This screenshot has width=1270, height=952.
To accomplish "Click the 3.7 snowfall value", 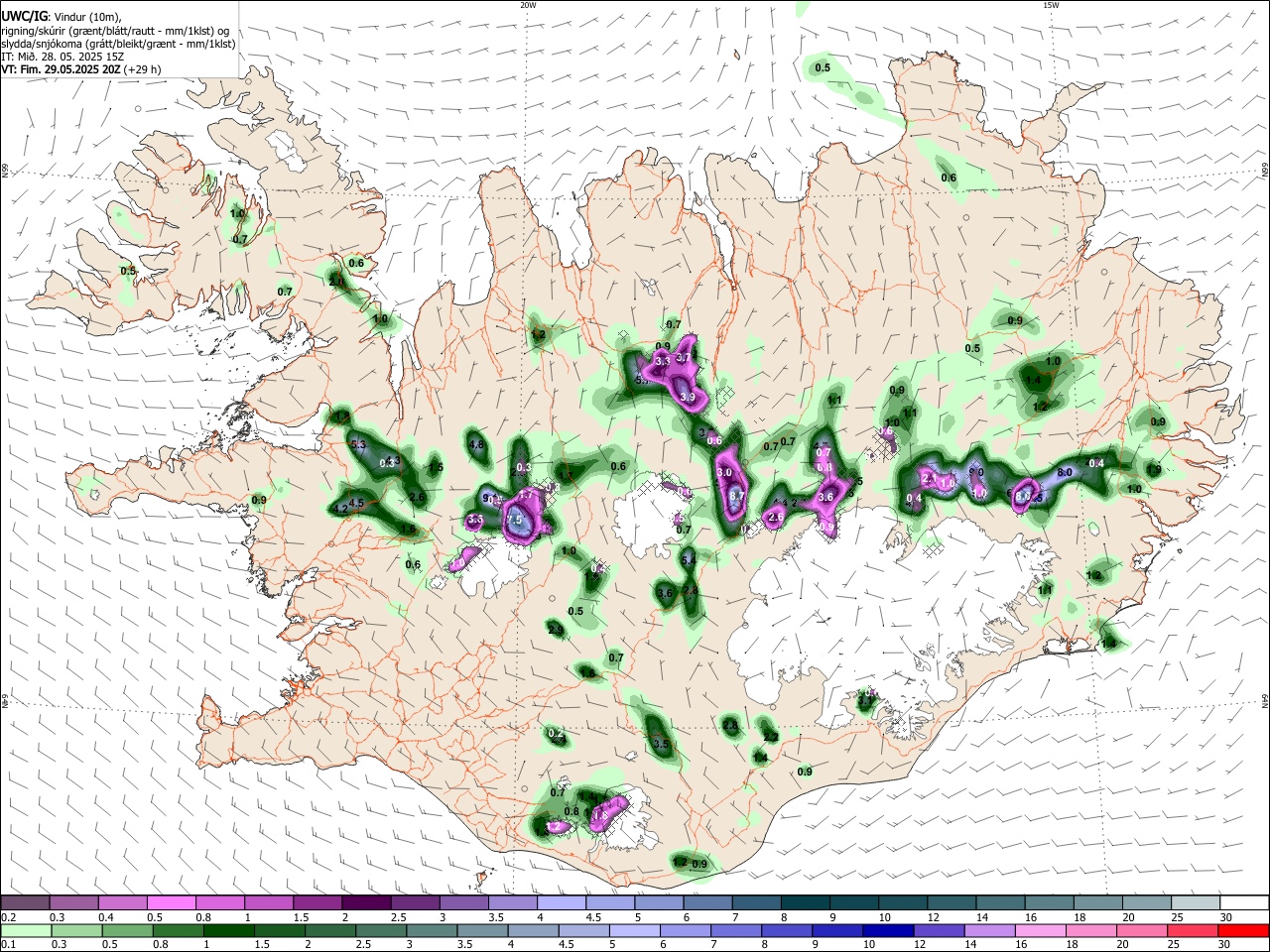I will (x=683, y=358).
